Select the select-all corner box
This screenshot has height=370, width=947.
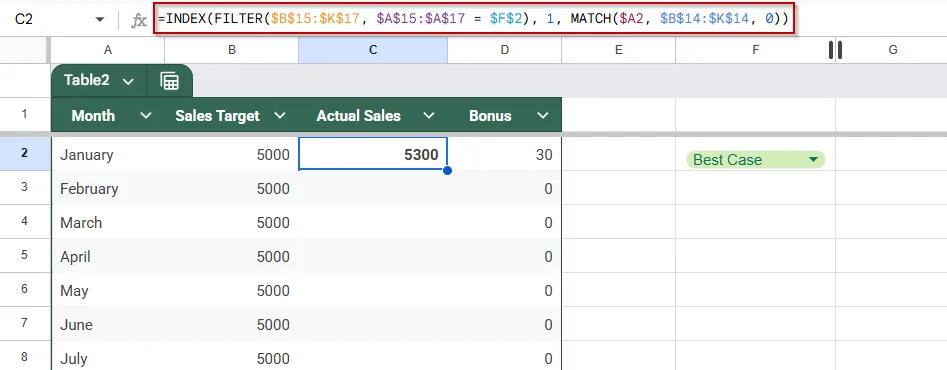(x=25, y=50)
